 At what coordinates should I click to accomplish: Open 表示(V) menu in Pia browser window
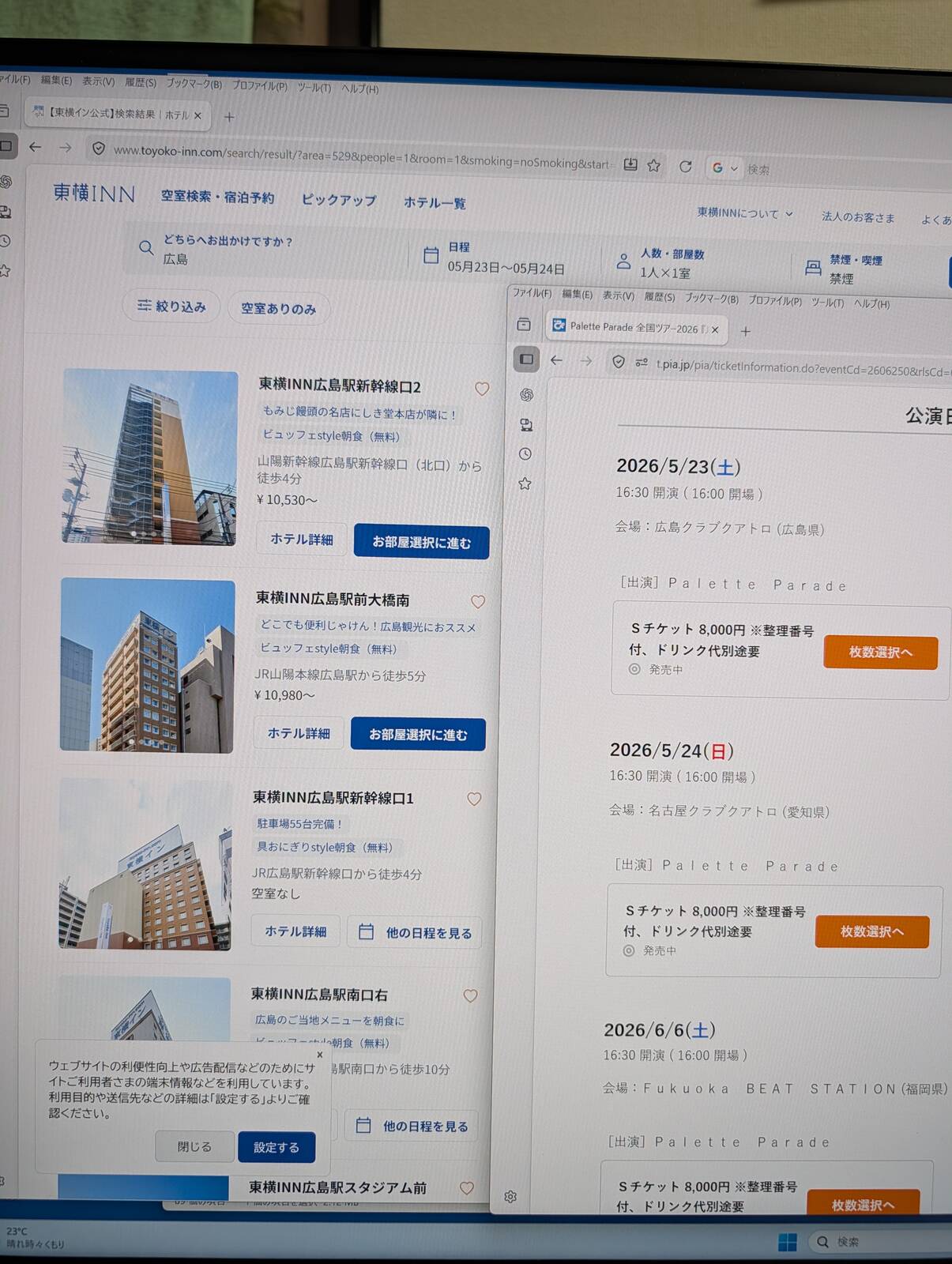pos(619,296)
